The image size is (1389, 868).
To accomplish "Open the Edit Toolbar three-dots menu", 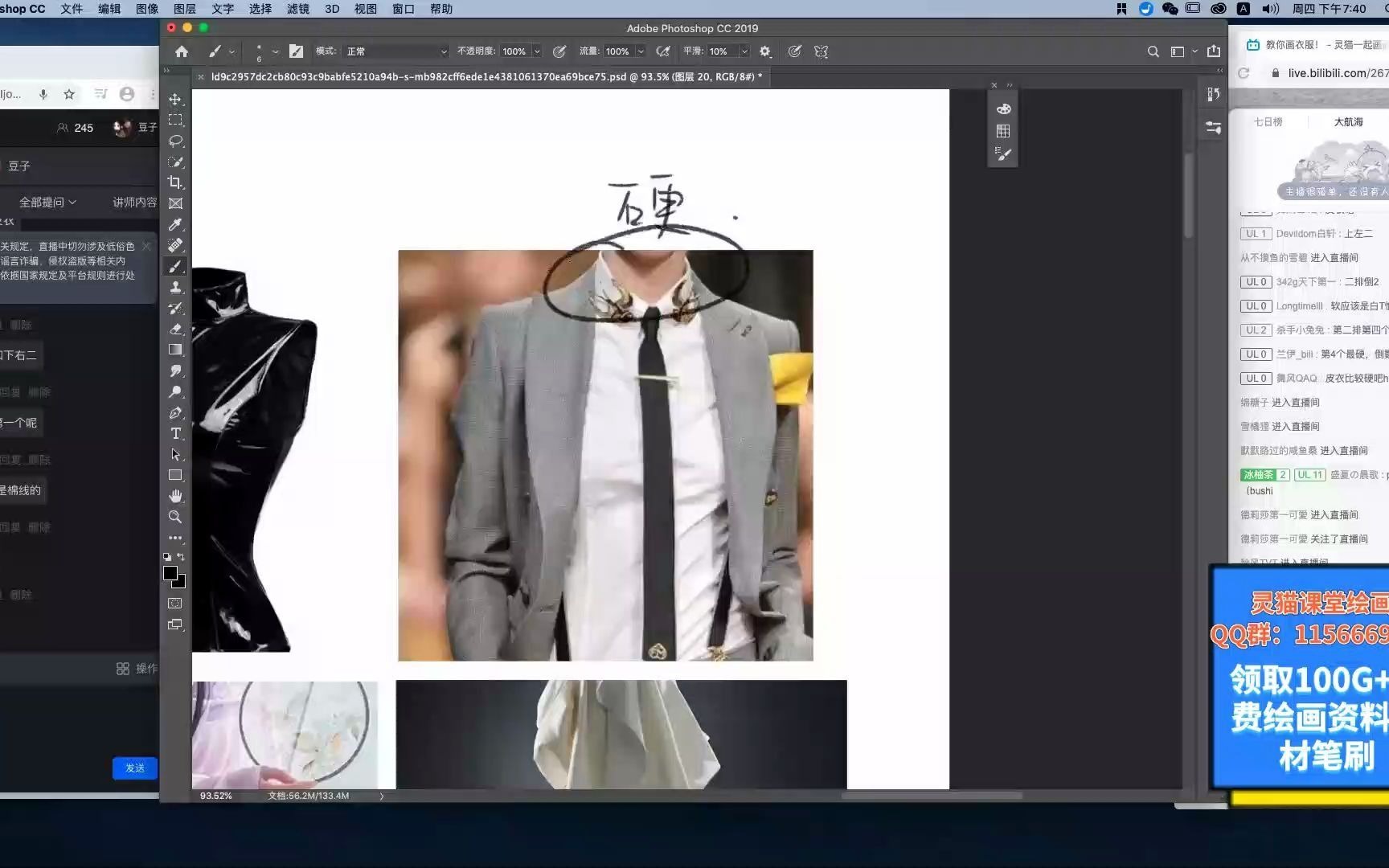I will point(175,538).
